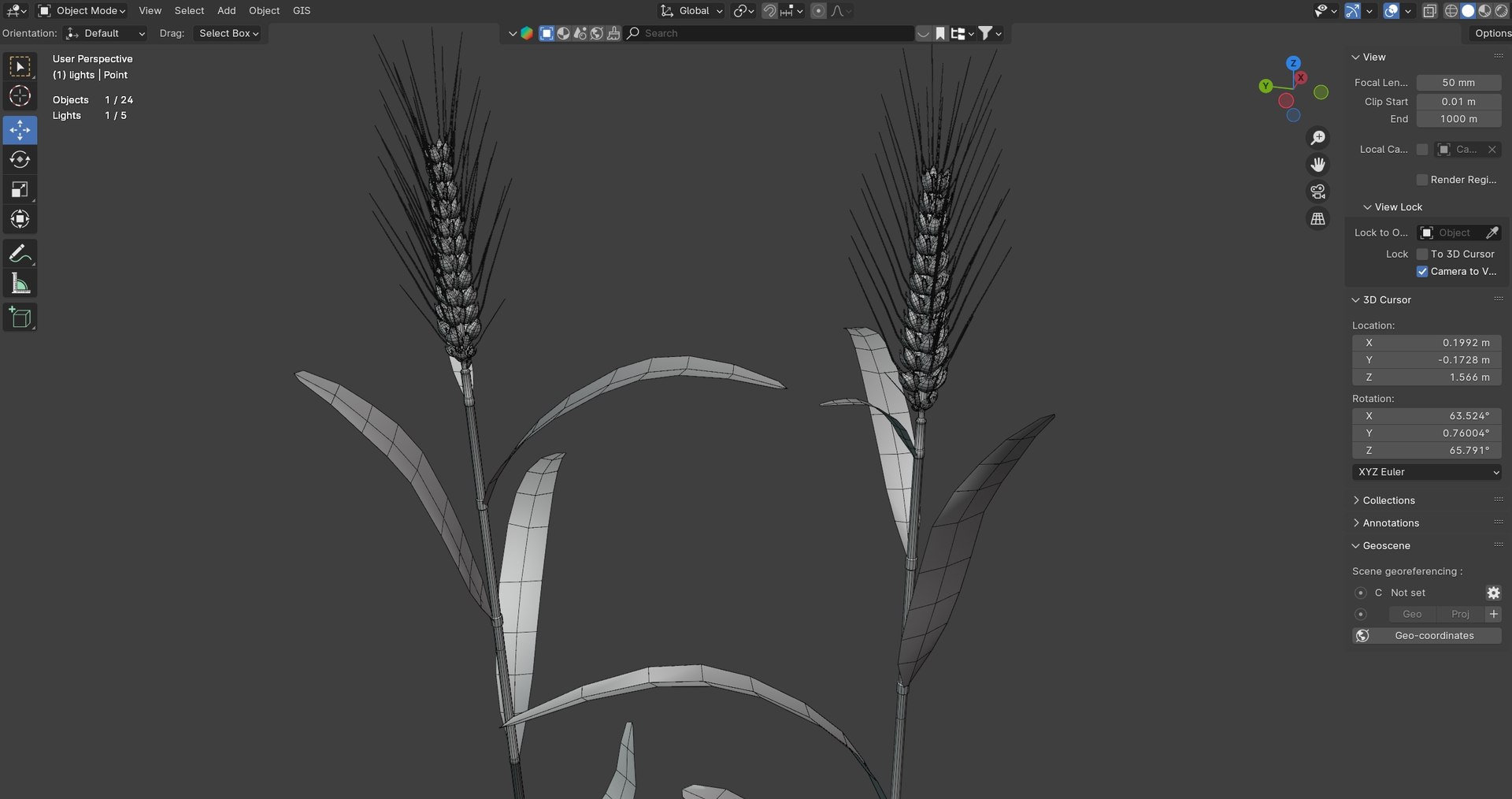This screenshot has height=799, width=1512.
Task: Open the Global transform orientation dropdown
Action: (691, 11)
